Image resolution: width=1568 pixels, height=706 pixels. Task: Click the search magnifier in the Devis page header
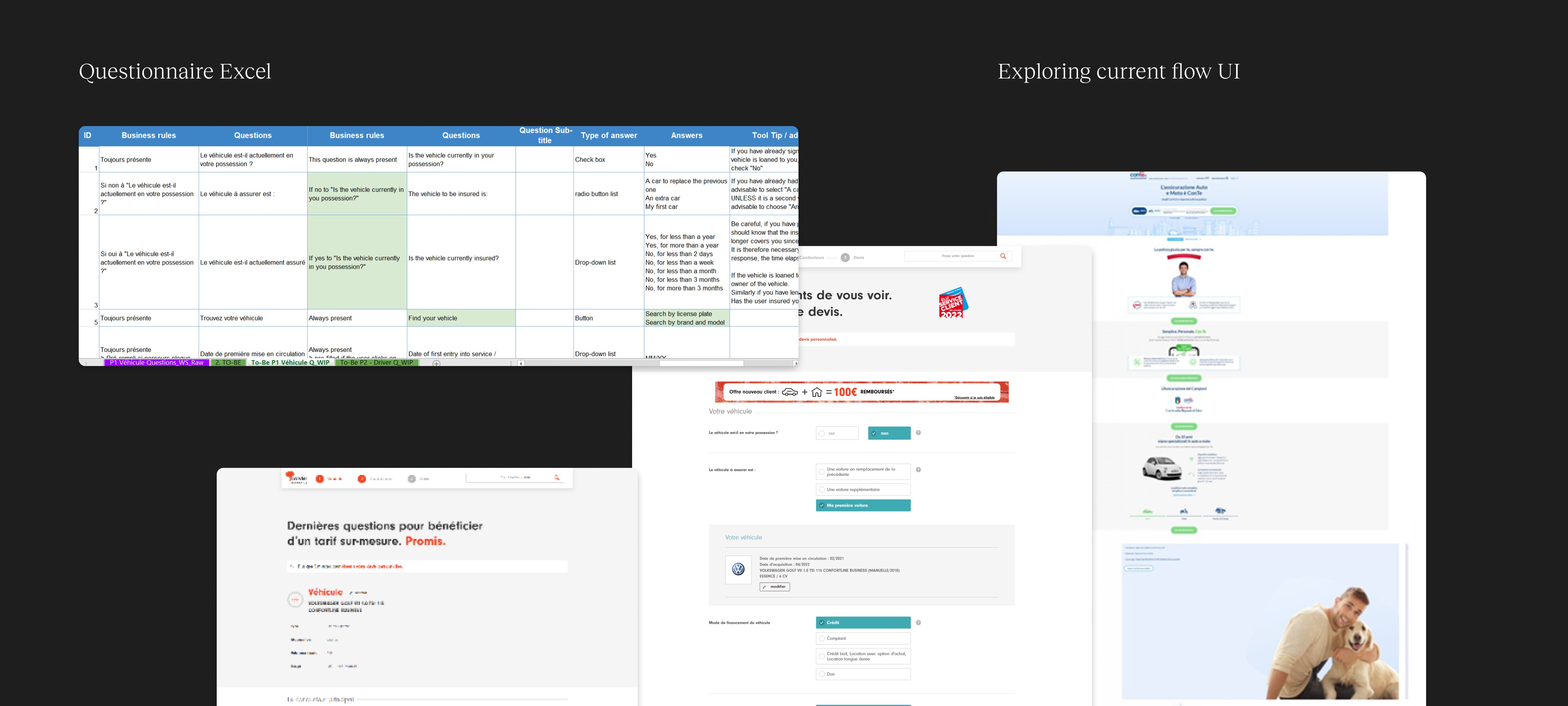pos(1003,256)
